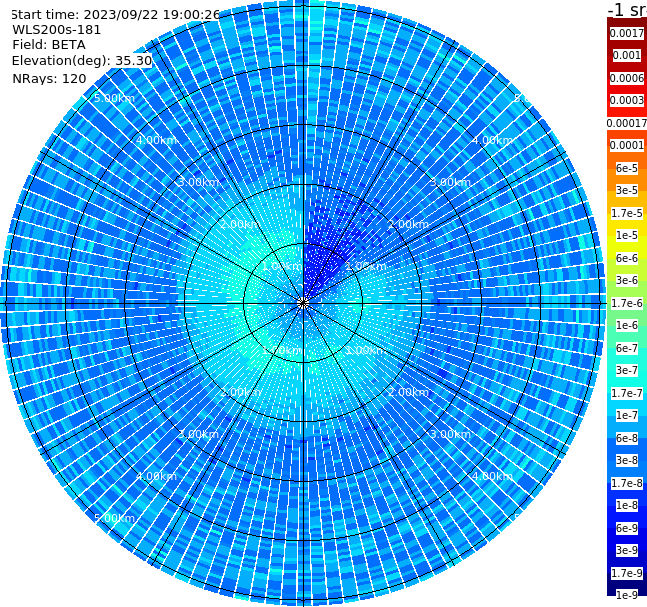Pick the 0.0003 colorbar value
This screenshot has height=607, width=647.
click(627, 100)
